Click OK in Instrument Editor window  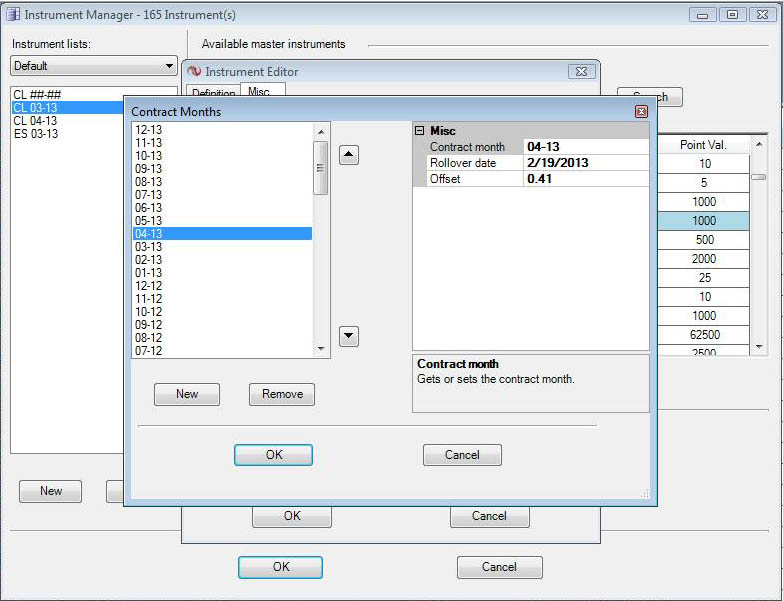tap(292, 516)
